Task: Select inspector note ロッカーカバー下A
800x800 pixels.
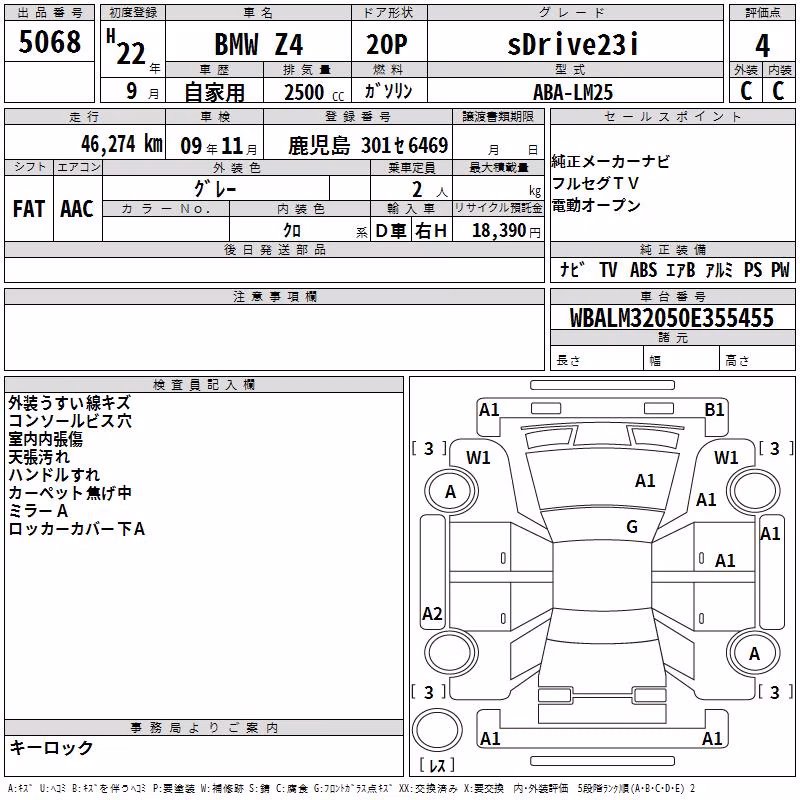Action: tap(77, 529)
